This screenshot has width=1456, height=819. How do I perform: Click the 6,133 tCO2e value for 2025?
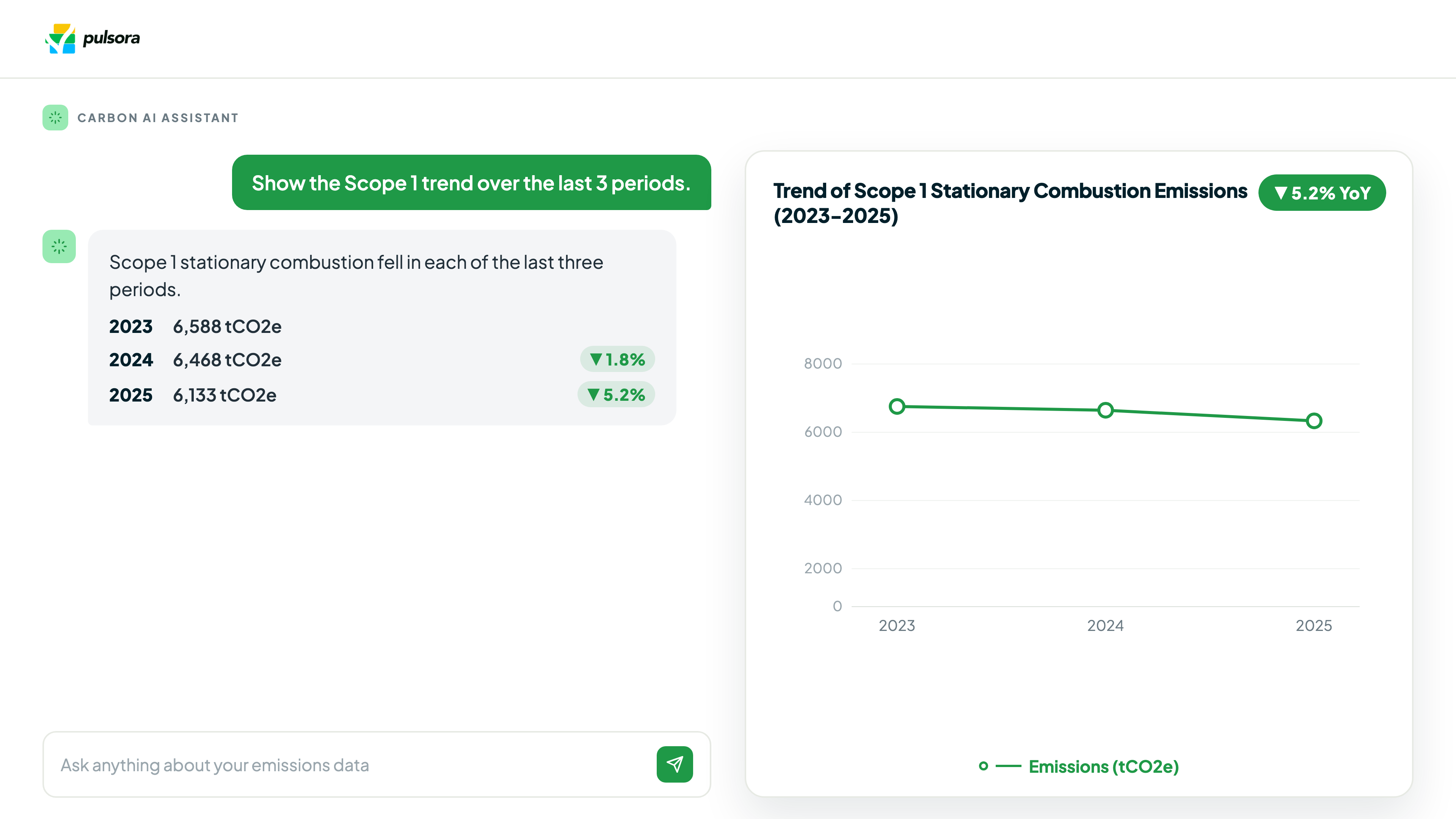tap(224, 395)
